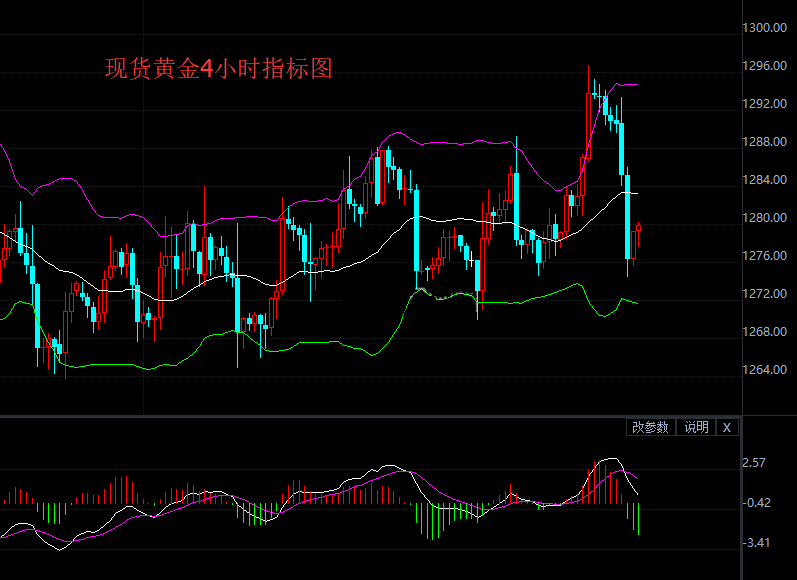Close the indicator panel with X

pyautogui.click(x=727, y=427)
